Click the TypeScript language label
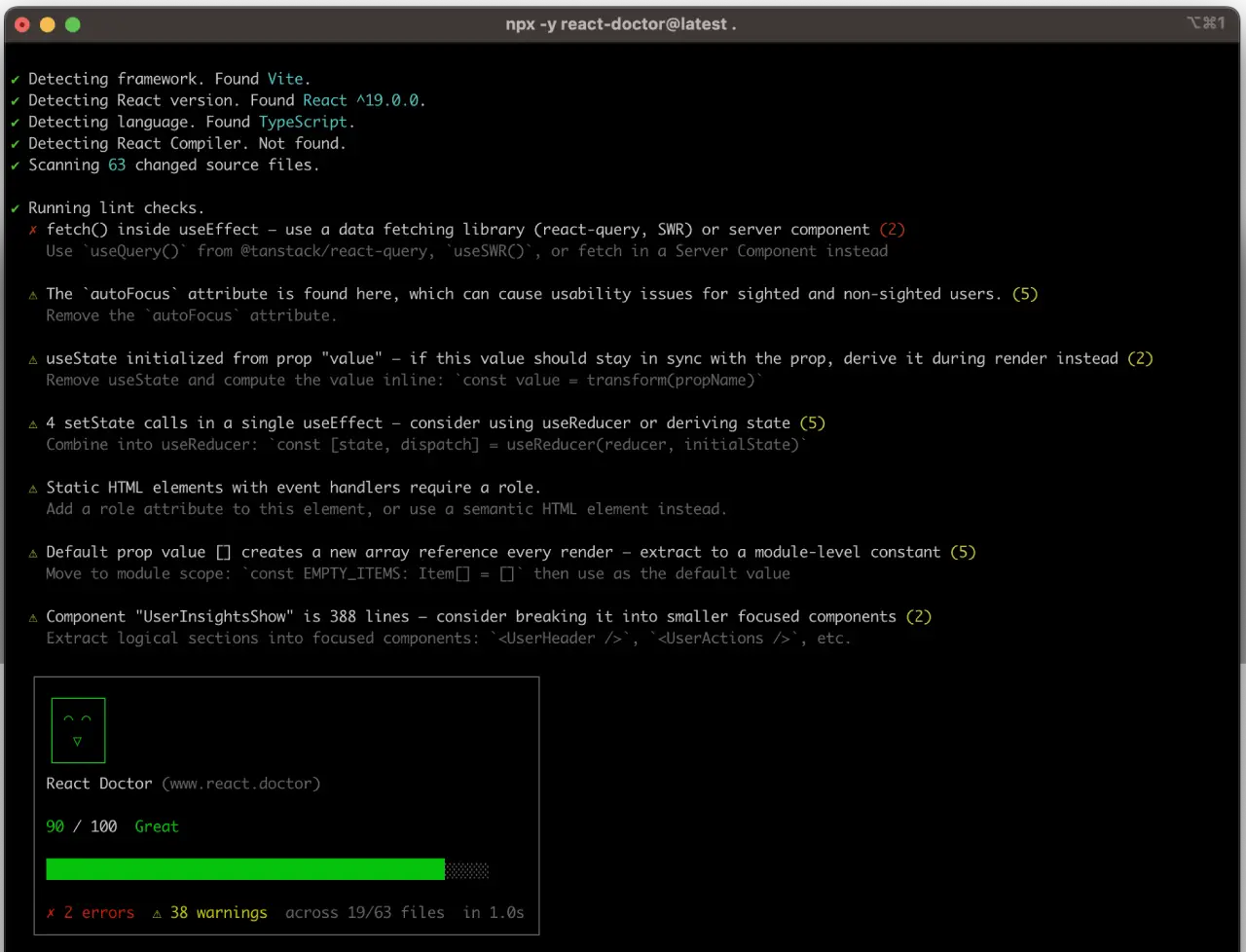Viewport: 1246px width, 952px height. pyautogui.click(x=303, y=122)
